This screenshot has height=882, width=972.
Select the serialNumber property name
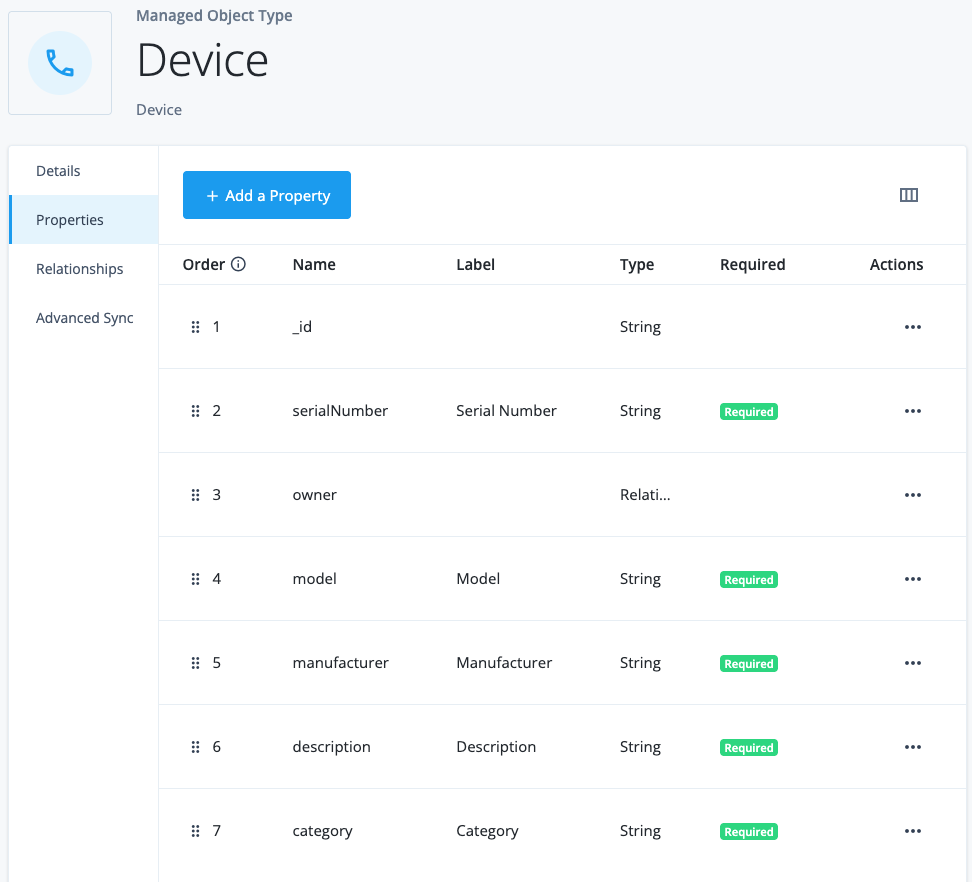click(340, 411)
